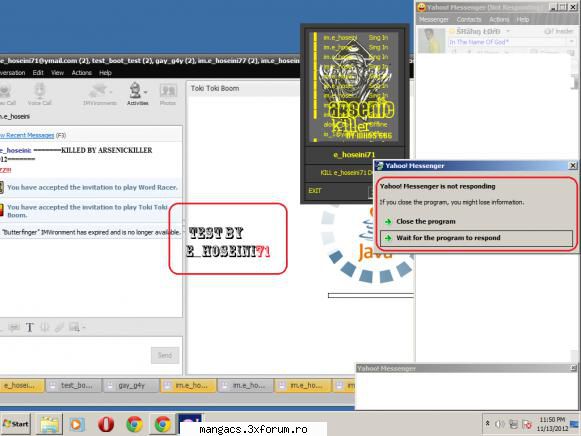This screenshot has width=581, height=436.
Task: Click the Yahoo smiley icon in buddy list title bar
Action: coord(421,7)
